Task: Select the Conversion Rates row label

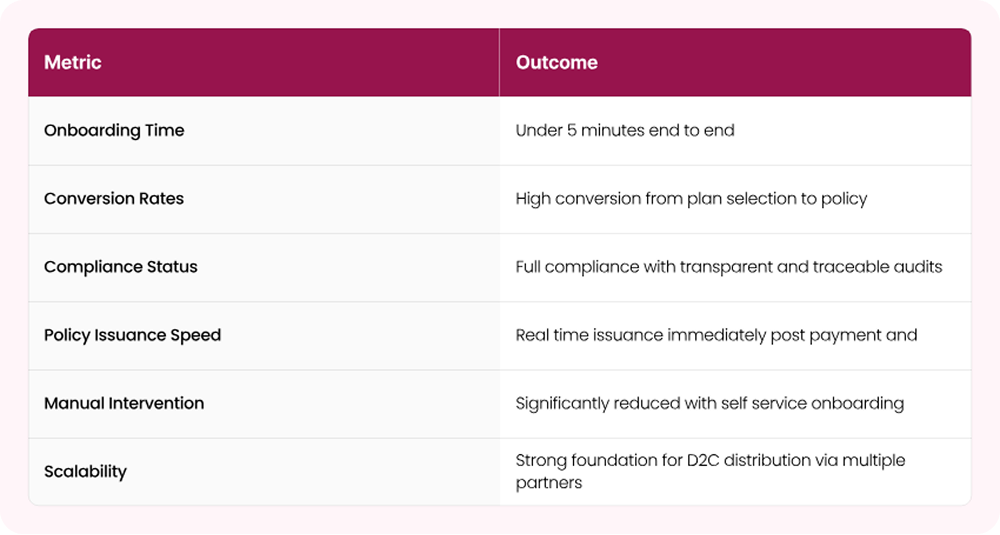Action: pos(114,198)
